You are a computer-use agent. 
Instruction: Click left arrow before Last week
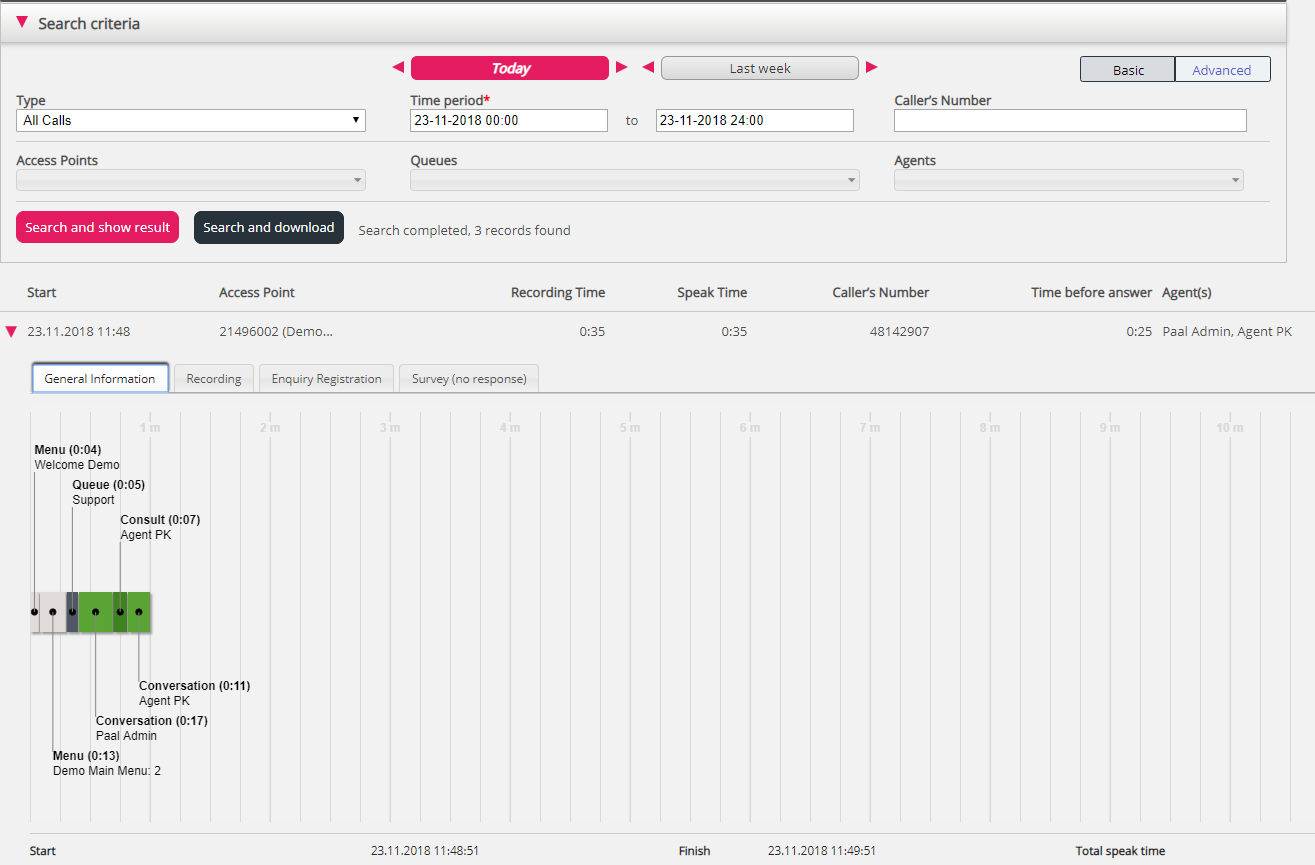click(x=648, y=68)
